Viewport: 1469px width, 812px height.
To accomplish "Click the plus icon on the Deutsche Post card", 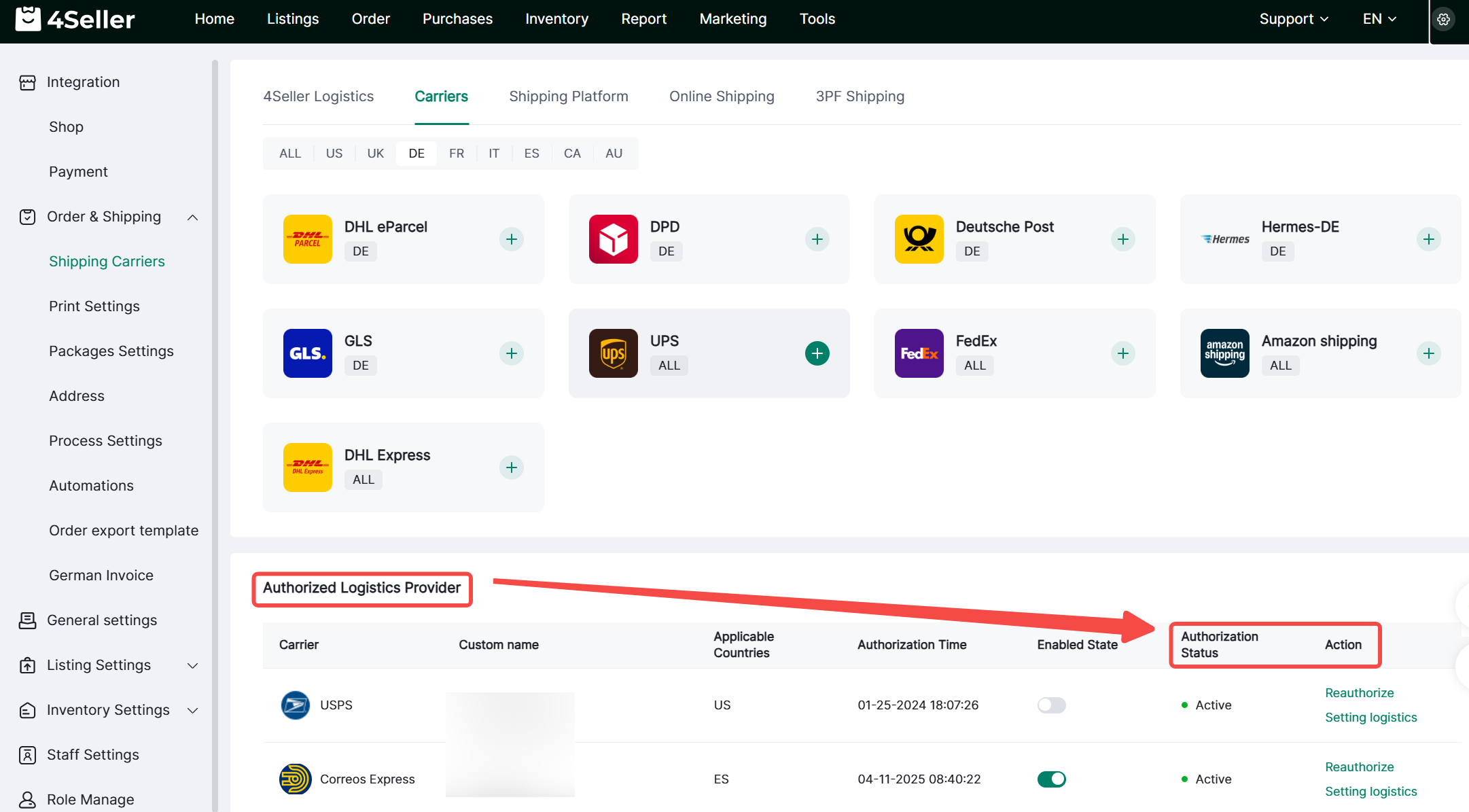I will [1122, 239].
